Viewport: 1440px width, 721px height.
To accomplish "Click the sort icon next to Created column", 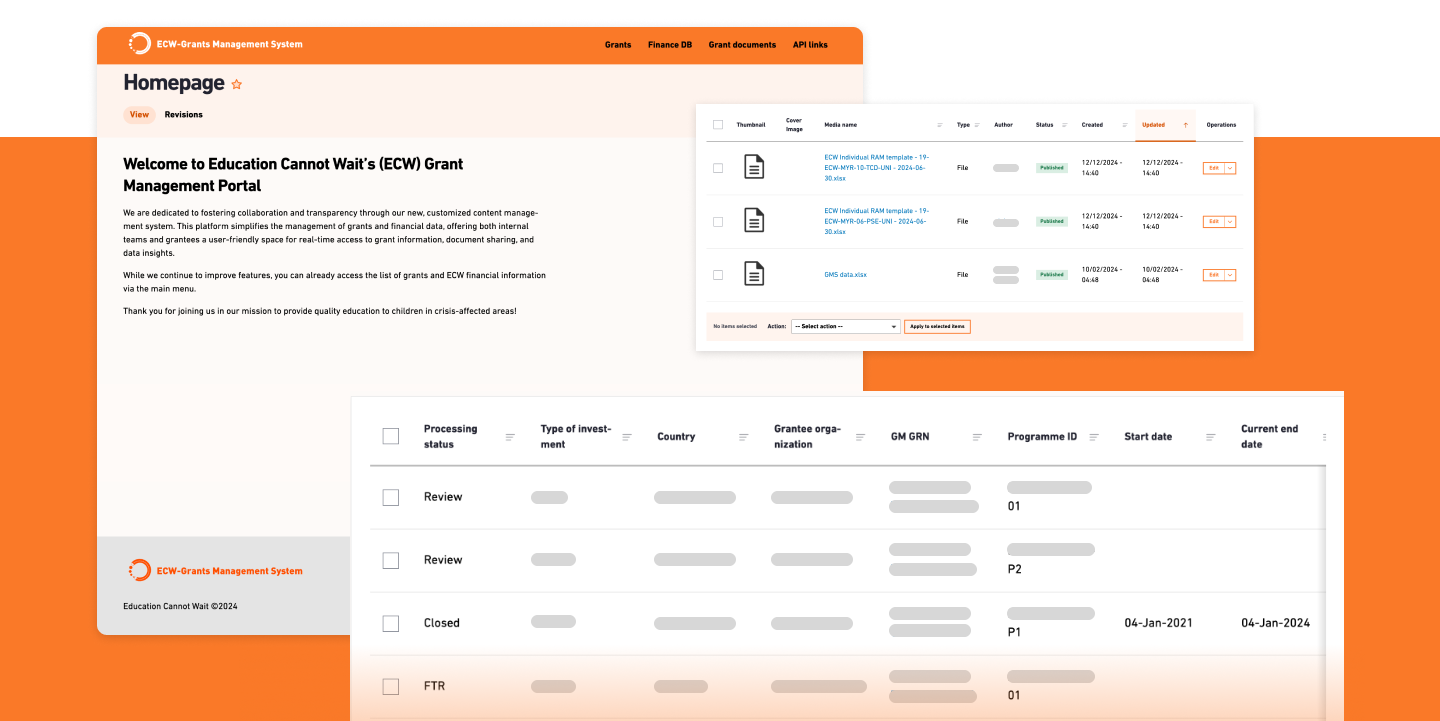I will point(1125,125).
